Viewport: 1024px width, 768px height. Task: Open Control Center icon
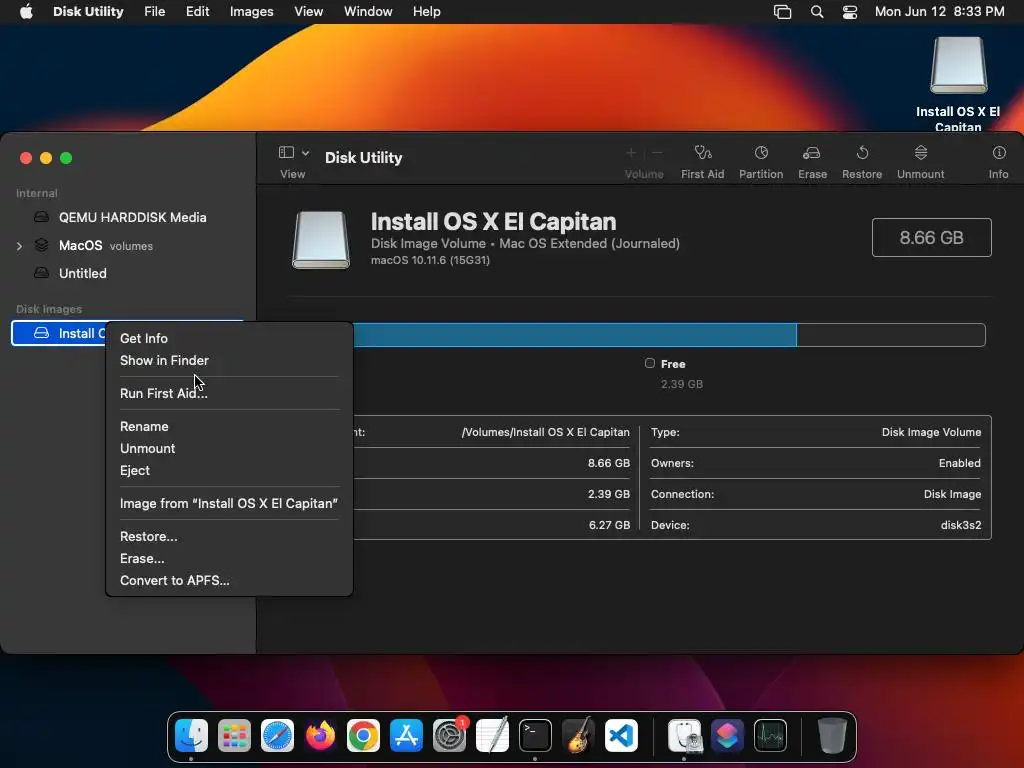point(850,12)
